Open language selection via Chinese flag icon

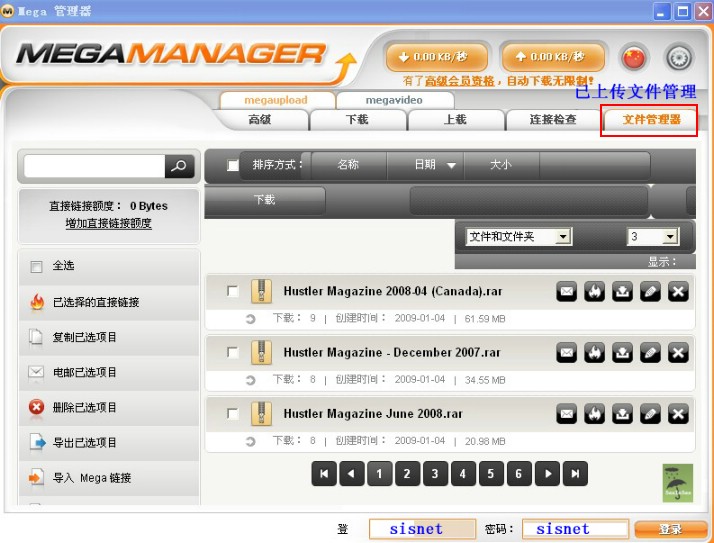tap(633, 58)
